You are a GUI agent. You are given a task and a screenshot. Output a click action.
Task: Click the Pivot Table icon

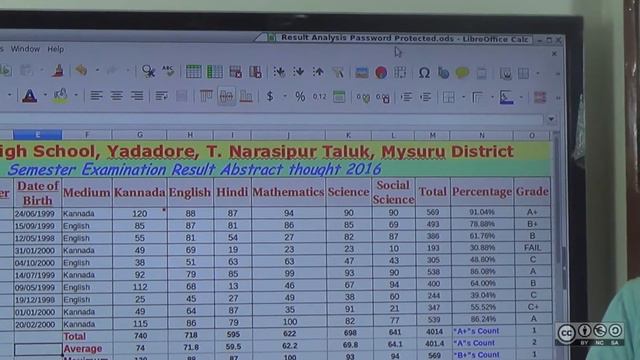[400, 73]
